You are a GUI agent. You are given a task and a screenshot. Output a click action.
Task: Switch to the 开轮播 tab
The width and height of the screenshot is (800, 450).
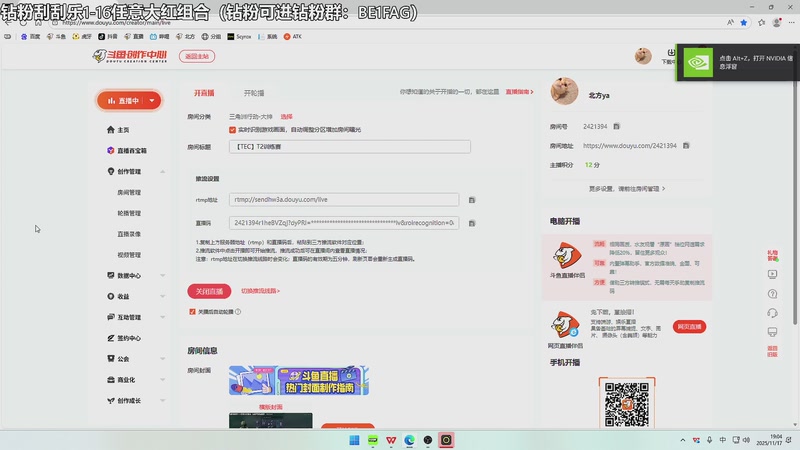[254, 93]
